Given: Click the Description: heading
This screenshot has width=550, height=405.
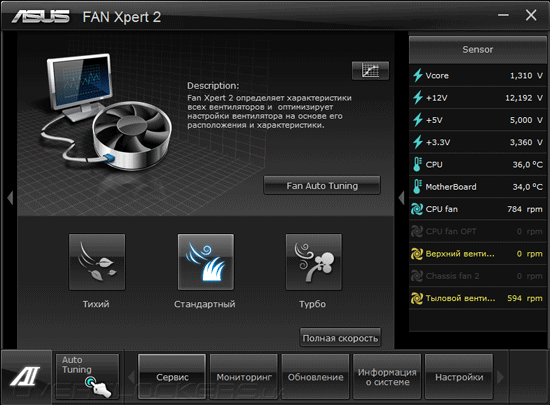Looking at the screenshot, I should point(213,86).
